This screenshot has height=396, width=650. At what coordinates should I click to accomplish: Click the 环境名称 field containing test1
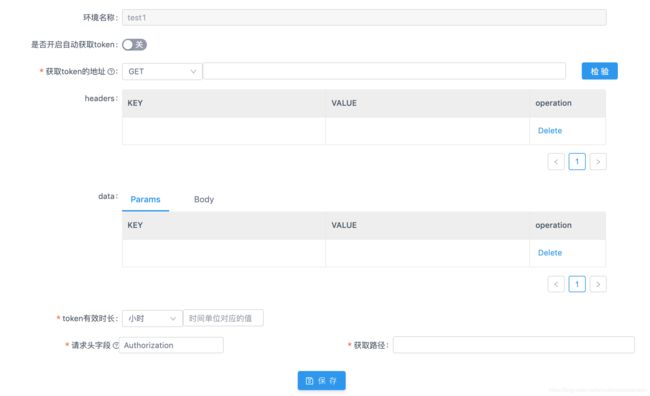[364, 17]
